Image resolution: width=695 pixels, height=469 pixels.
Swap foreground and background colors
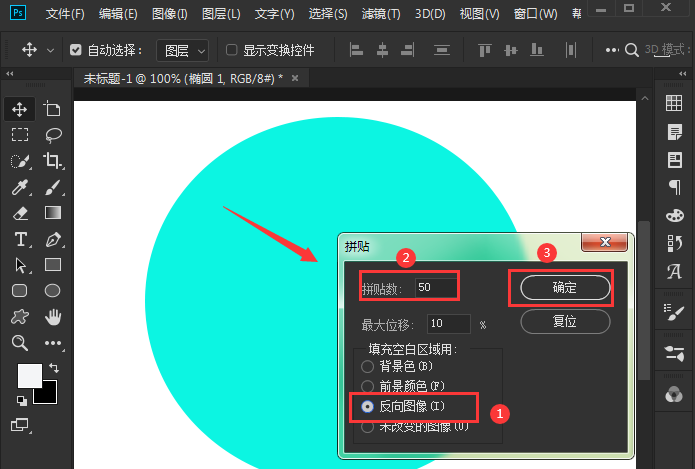pos(54,367)
